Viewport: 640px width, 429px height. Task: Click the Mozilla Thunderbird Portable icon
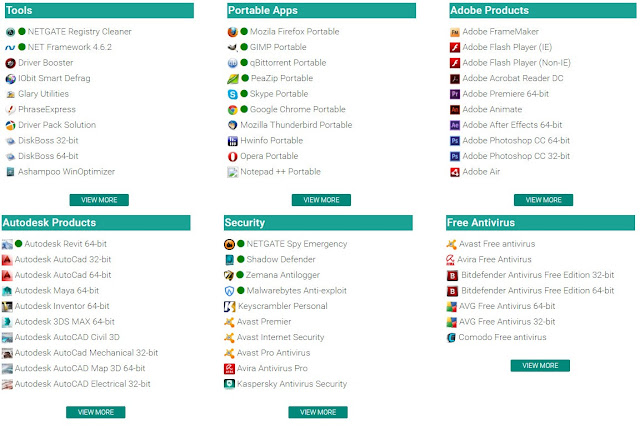232,125
